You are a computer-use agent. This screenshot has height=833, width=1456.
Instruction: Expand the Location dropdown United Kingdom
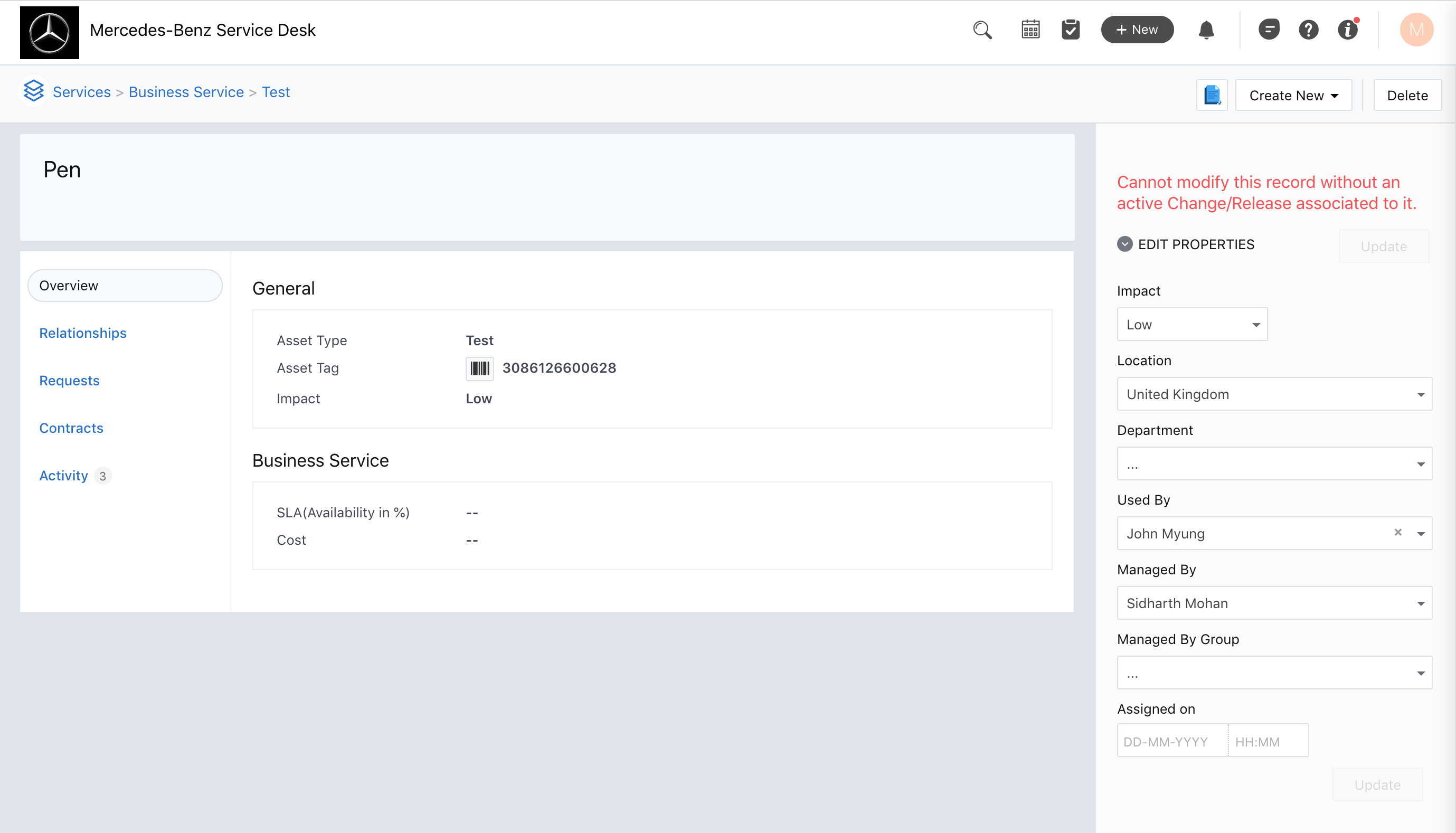point(1274,394)
